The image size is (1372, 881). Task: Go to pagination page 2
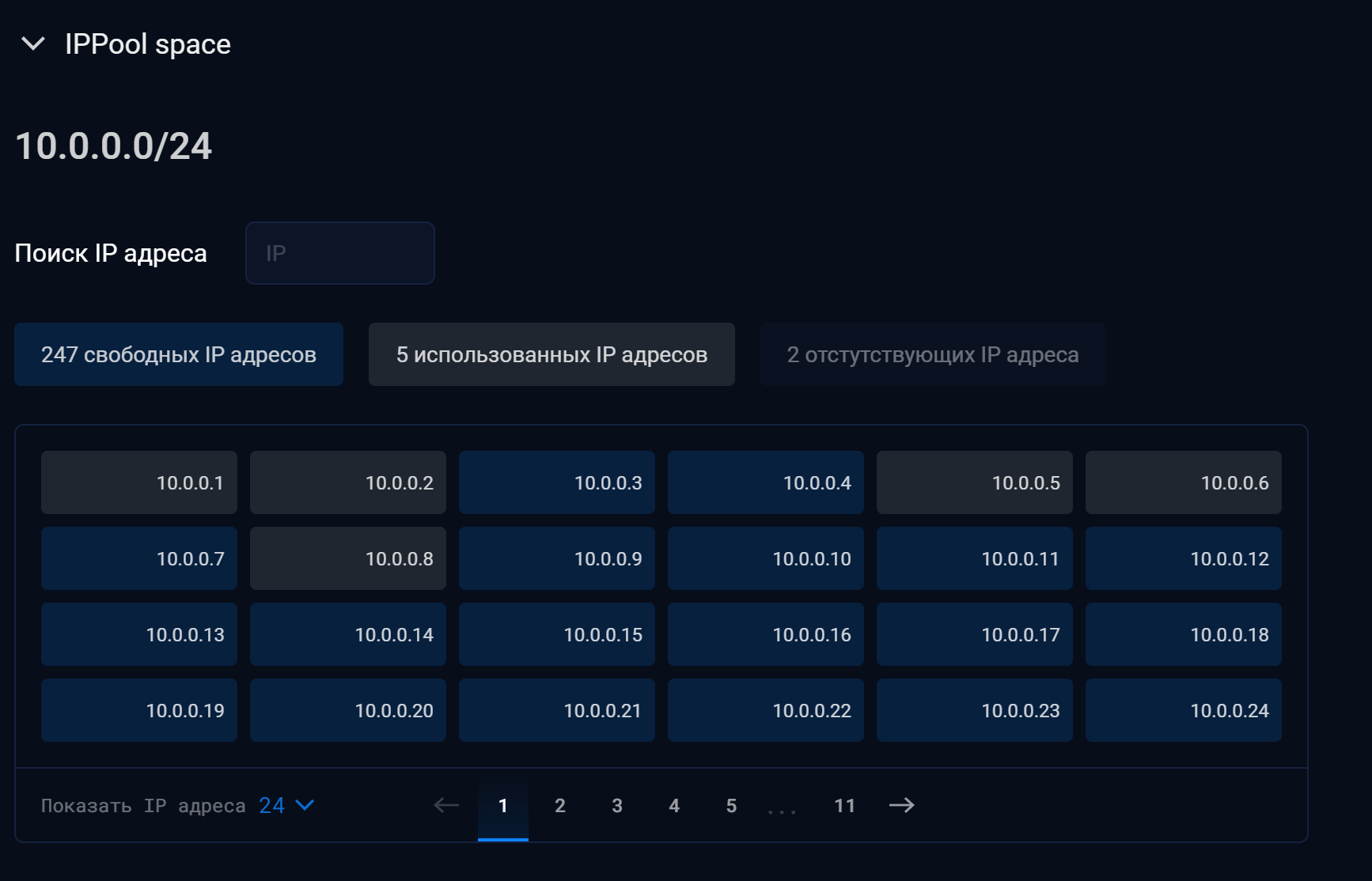coord(560,805)
